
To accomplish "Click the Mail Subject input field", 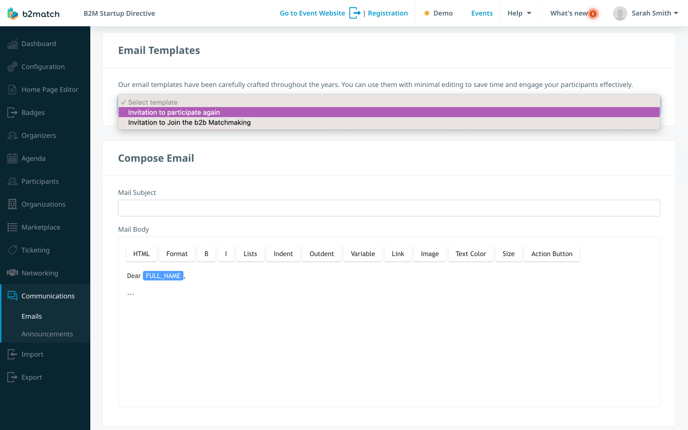I will tap(389, 208).
